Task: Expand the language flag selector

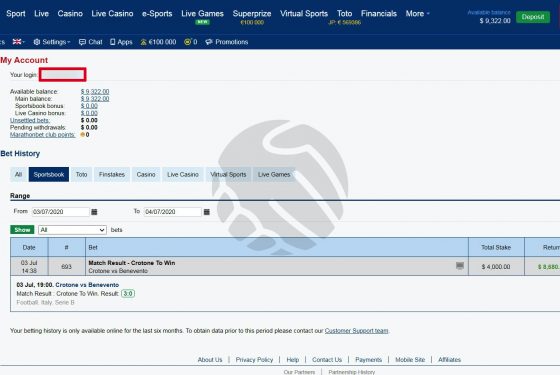Action: [19, 42]
